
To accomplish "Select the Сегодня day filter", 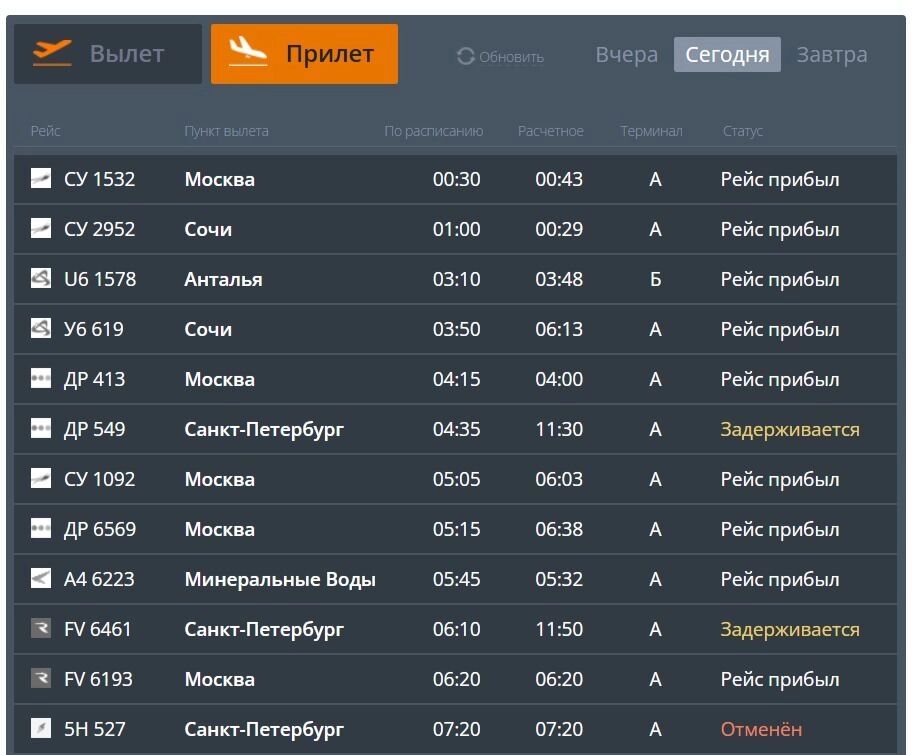I will (727, 54).
